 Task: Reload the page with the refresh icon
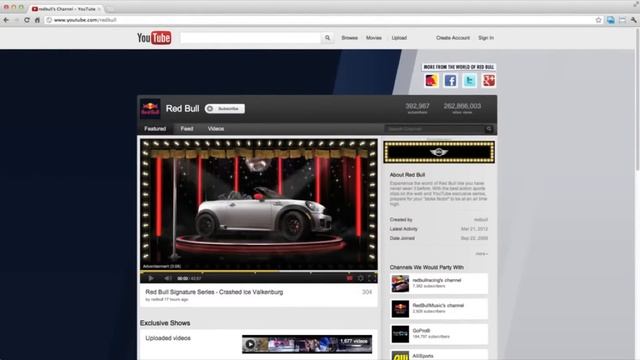(x=27, y=20)
